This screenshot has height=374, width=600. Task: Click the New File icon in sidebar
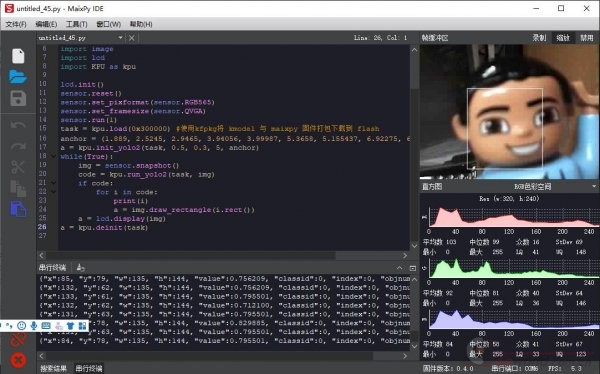[18, 56]
